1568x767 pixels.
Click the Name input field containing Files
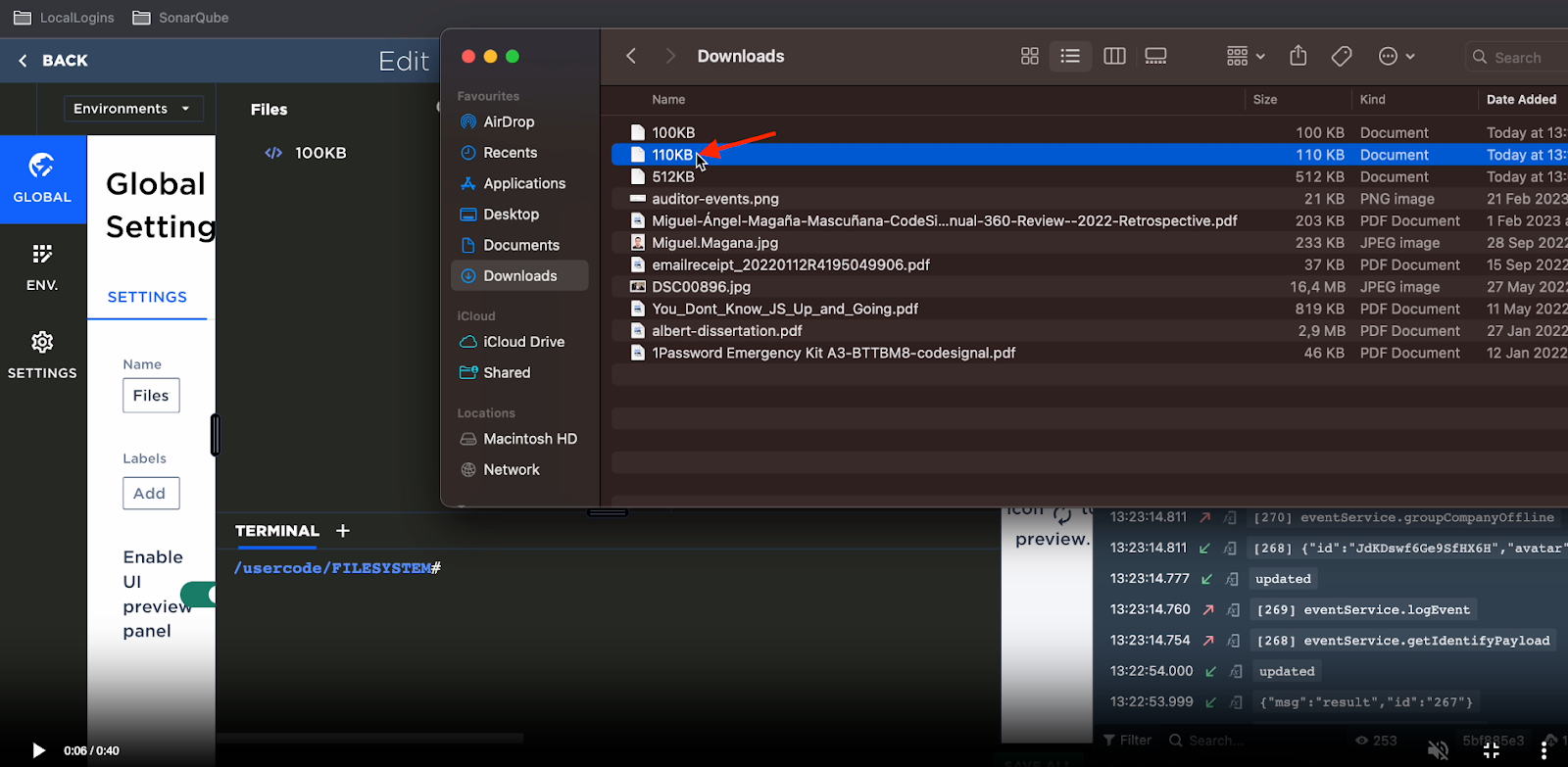[x=151, y=396]
